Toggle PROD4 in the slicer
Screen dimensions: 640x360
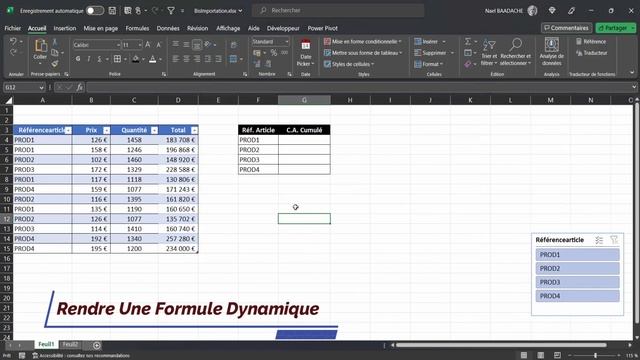[577, 296]
